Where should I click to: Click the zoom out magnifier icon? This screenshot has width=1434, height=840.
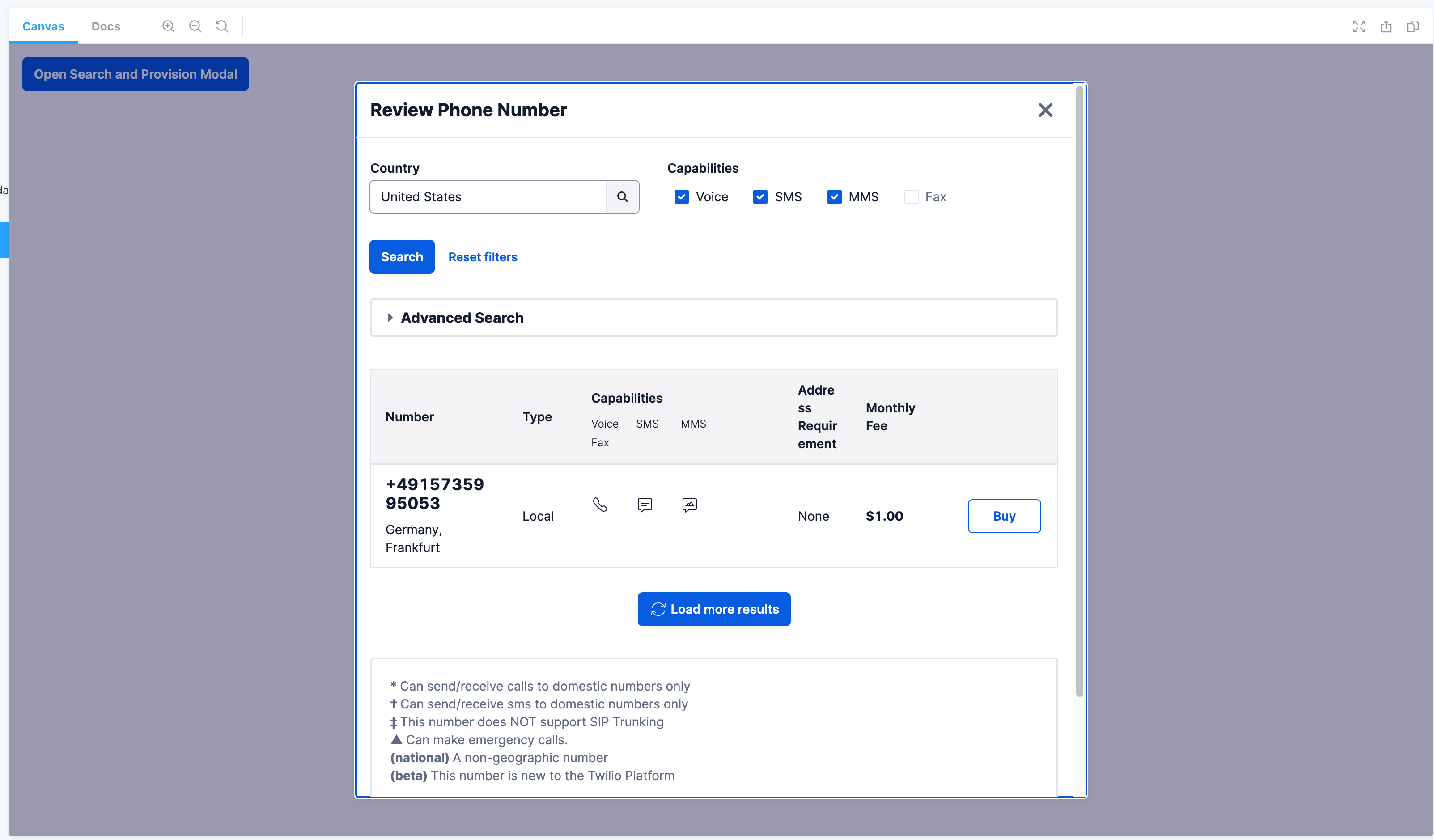coord(195,26)
